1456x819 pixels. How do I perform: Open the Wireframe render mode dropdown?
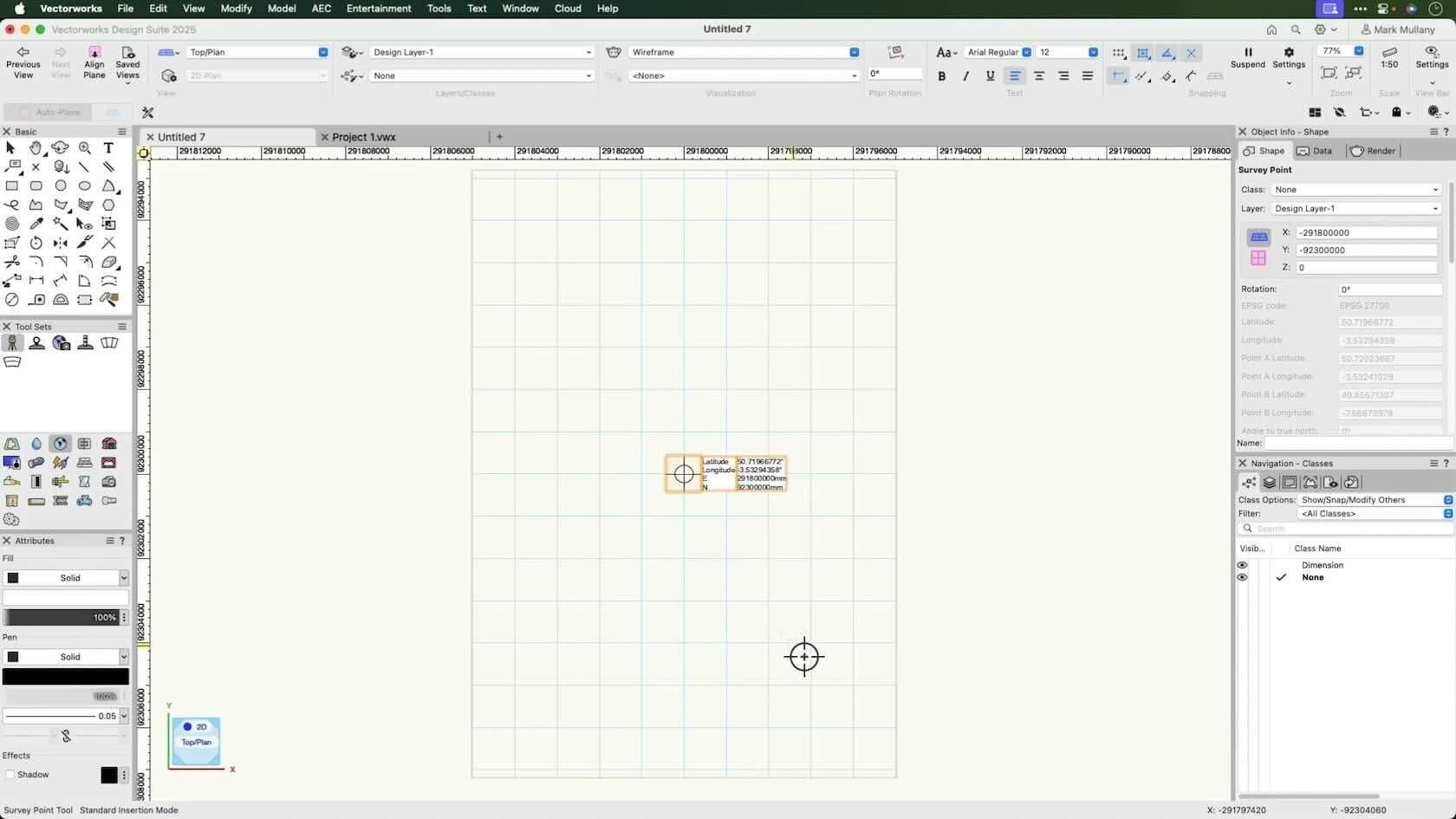point(854,52)
